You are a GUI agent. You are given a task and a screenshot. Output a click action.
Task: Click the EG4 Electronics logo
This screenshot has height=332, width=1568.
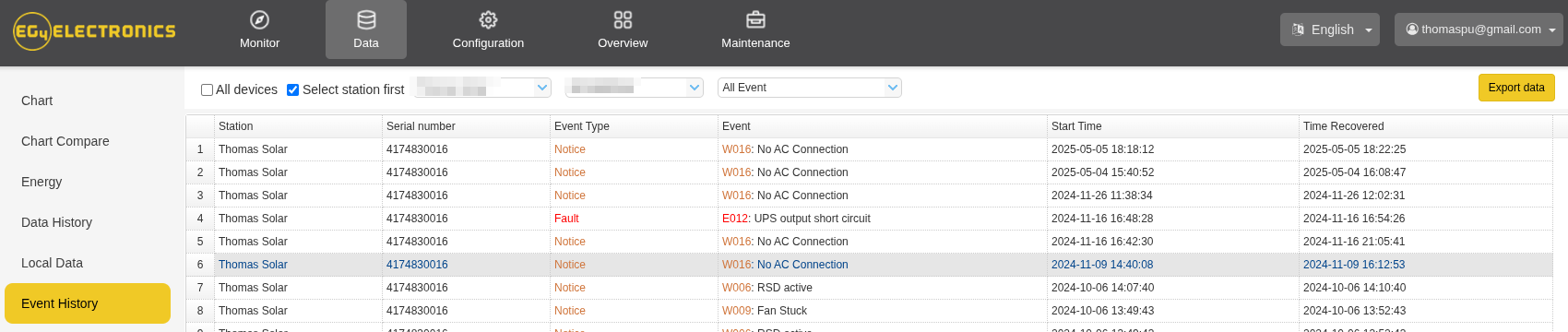[94, 31]
